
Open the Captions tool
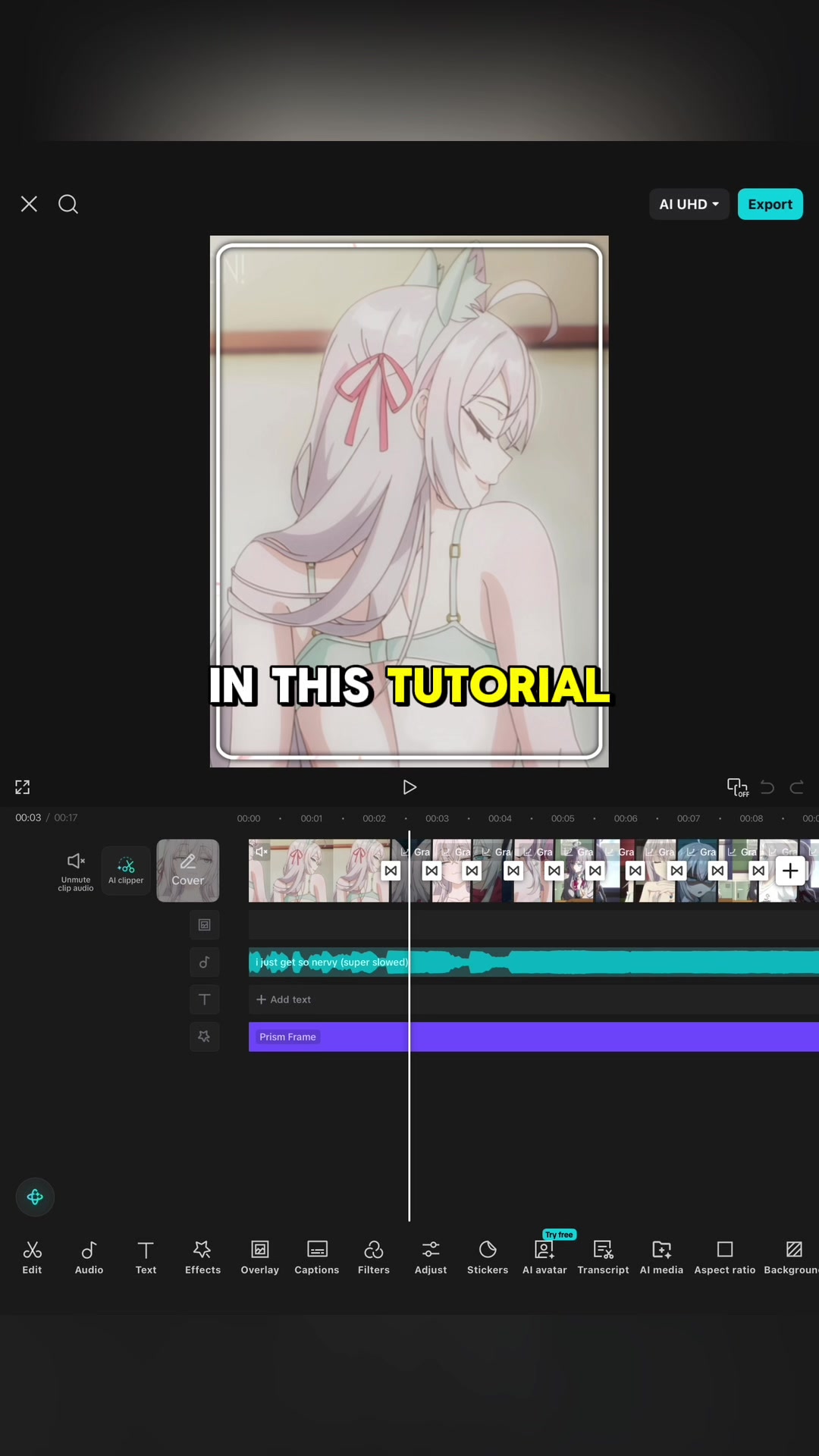(x=317, y=1257)
